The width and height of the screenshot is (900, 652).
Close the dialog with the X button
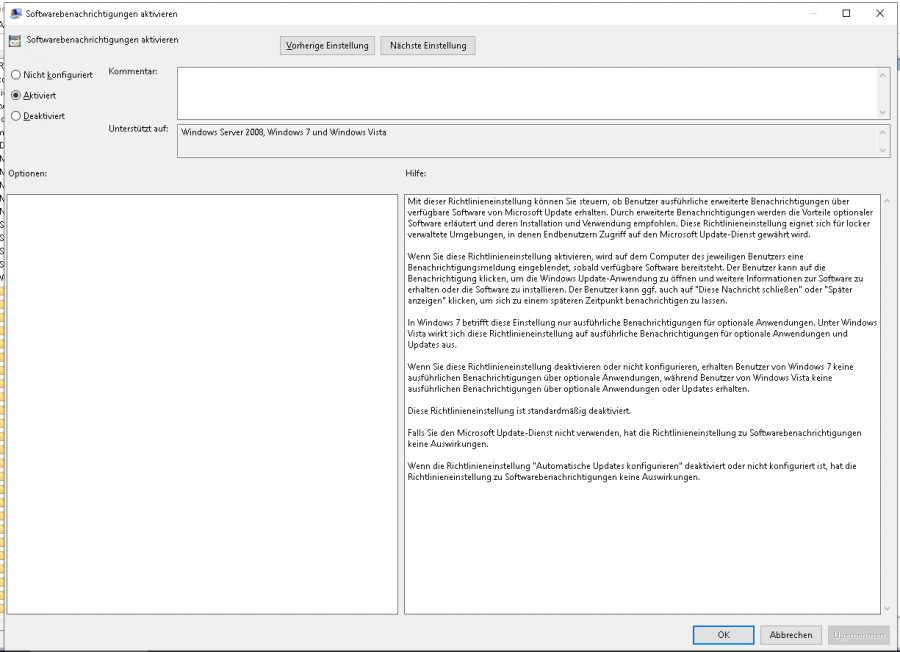pyautogui.click(x=881, y=13)
